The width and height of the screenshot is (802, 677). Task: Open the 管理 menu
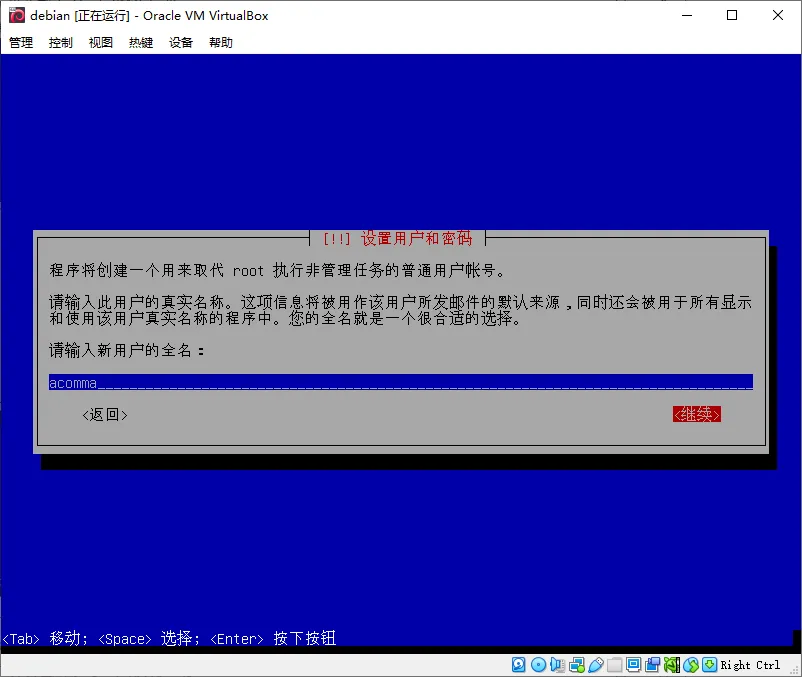(21, 42)
